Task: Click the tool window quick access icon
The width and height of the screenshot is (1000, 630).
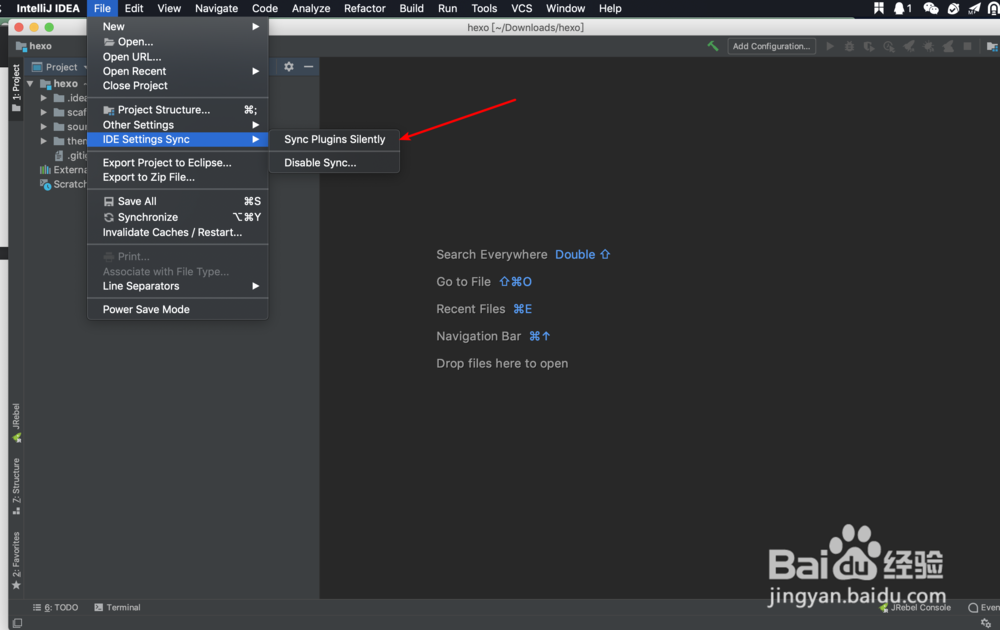Action: click(x=17, y=623)
